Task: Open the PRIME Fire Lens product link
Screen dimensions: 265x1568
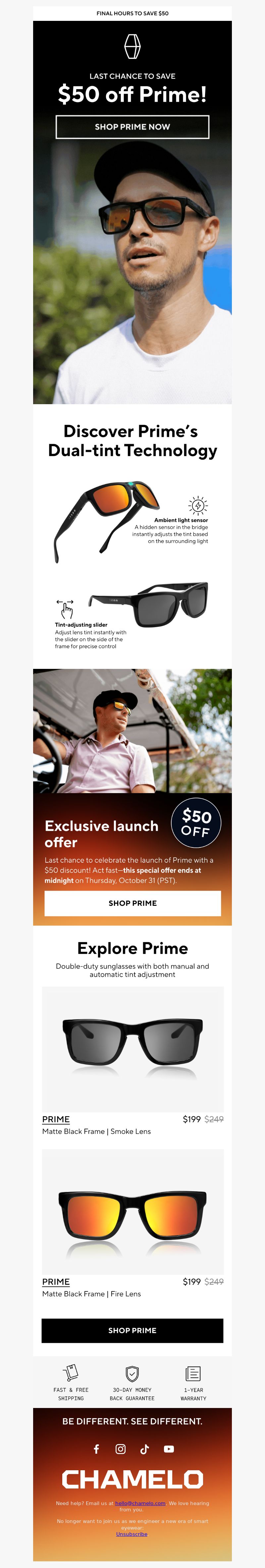Action: [56, 1281]
